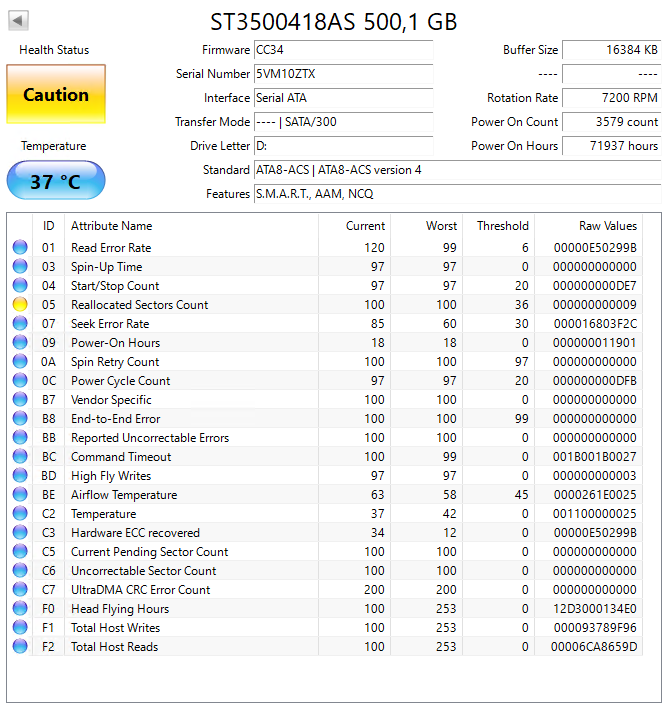Click raw value 12D3000134E0
This screenshot has width=667, height=705.
click(x=595, y=609)
